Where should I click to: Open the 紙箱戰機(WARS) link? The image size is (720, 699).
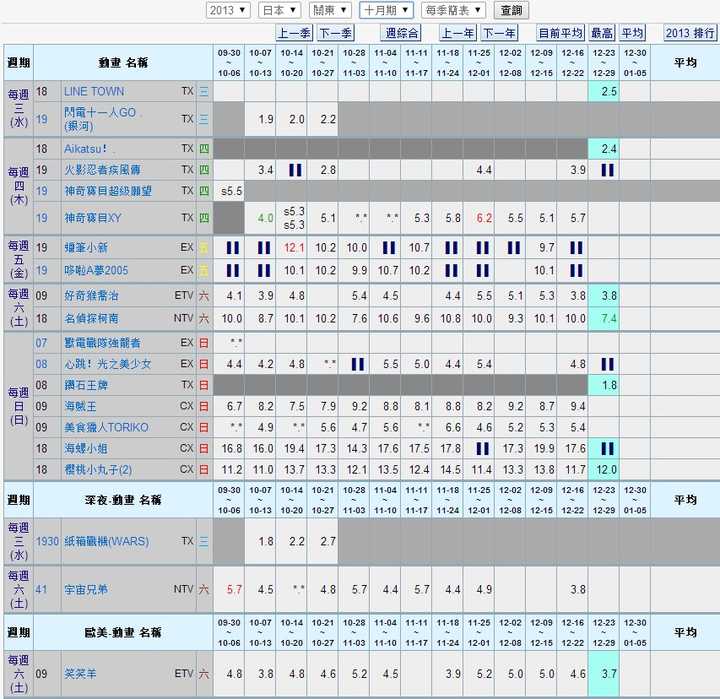point(106,541)
